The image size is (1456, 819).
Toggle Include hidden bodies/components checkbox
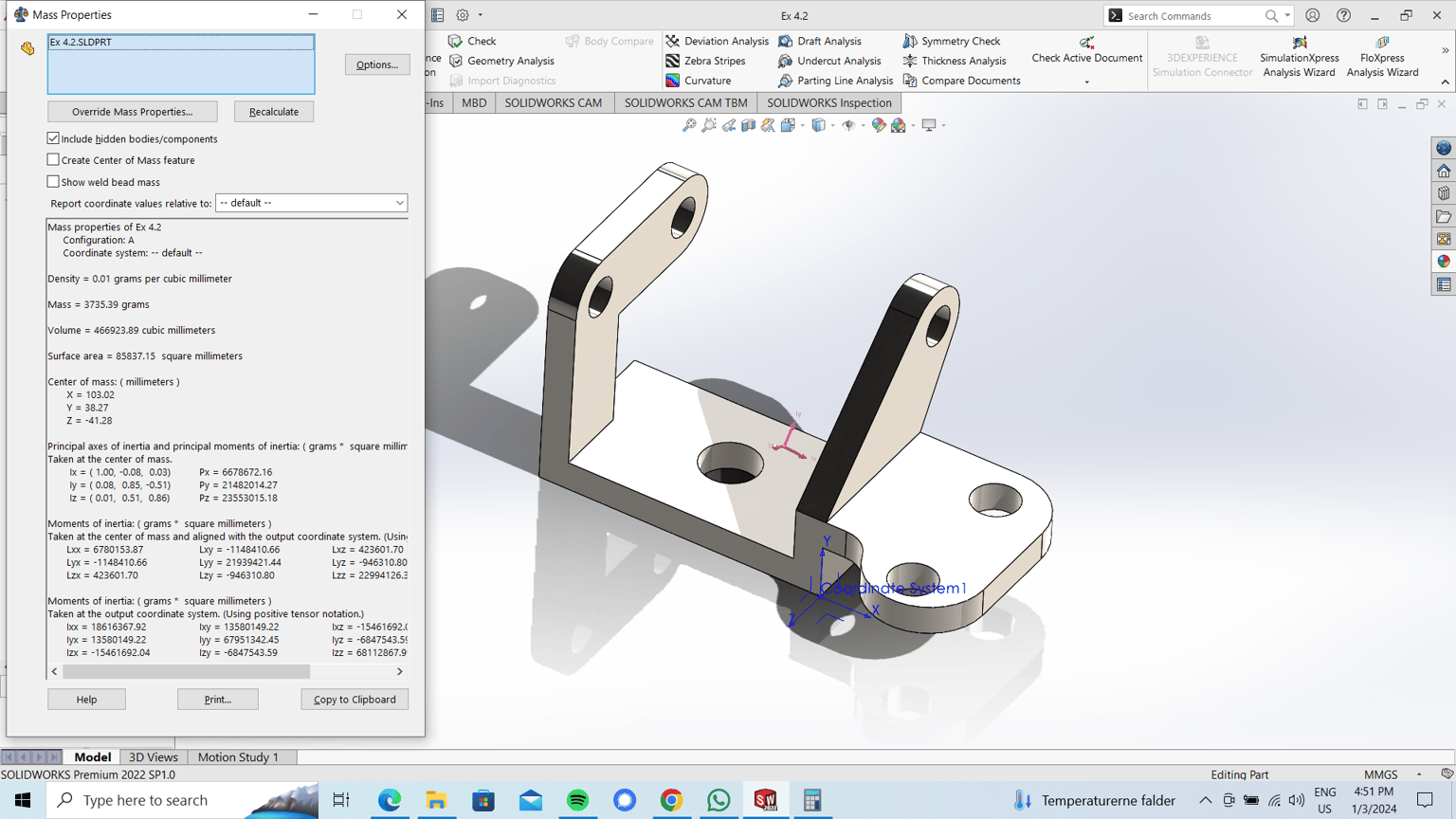[53, 138]
